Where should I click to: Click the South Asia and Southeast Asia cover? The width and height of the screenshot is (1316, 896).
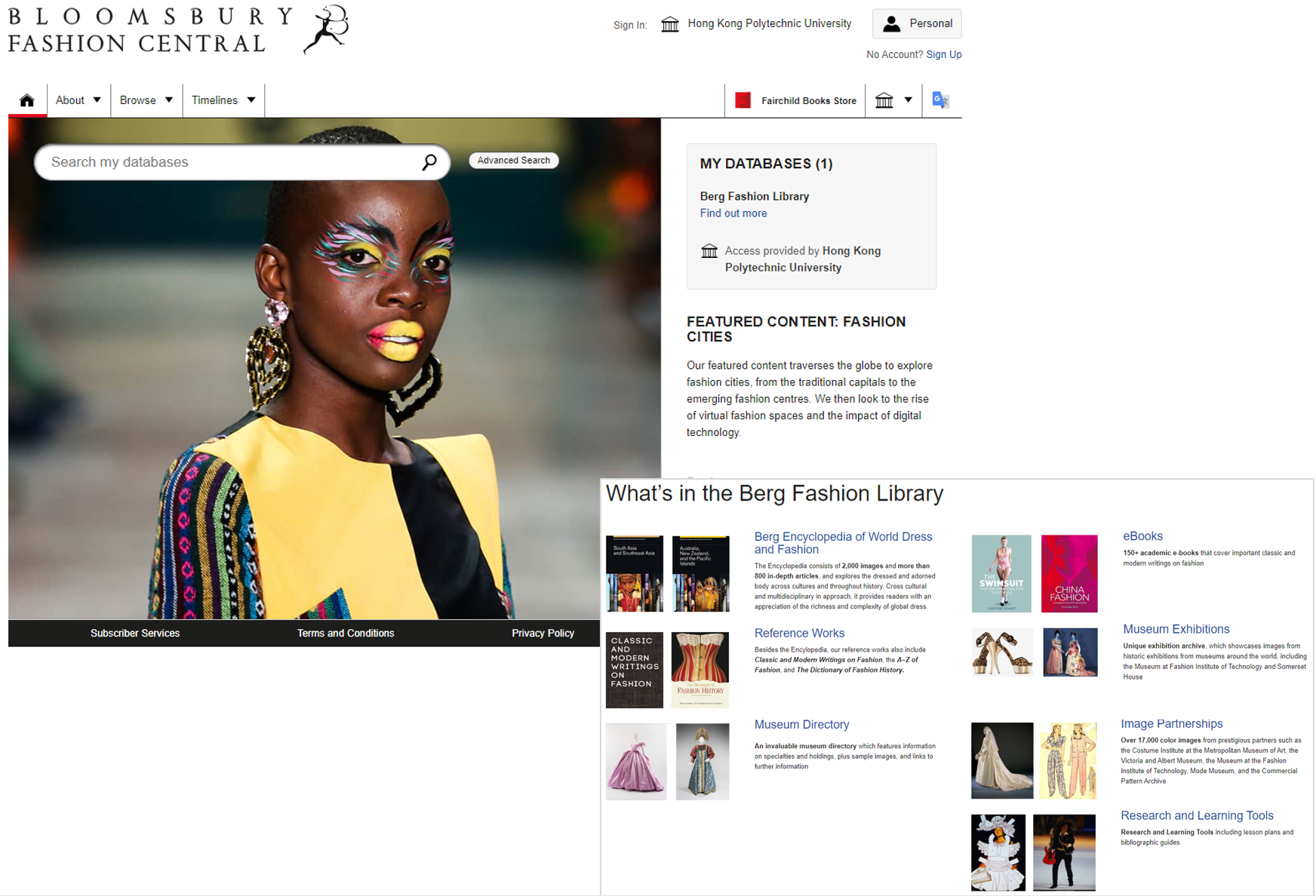point(635,573)
